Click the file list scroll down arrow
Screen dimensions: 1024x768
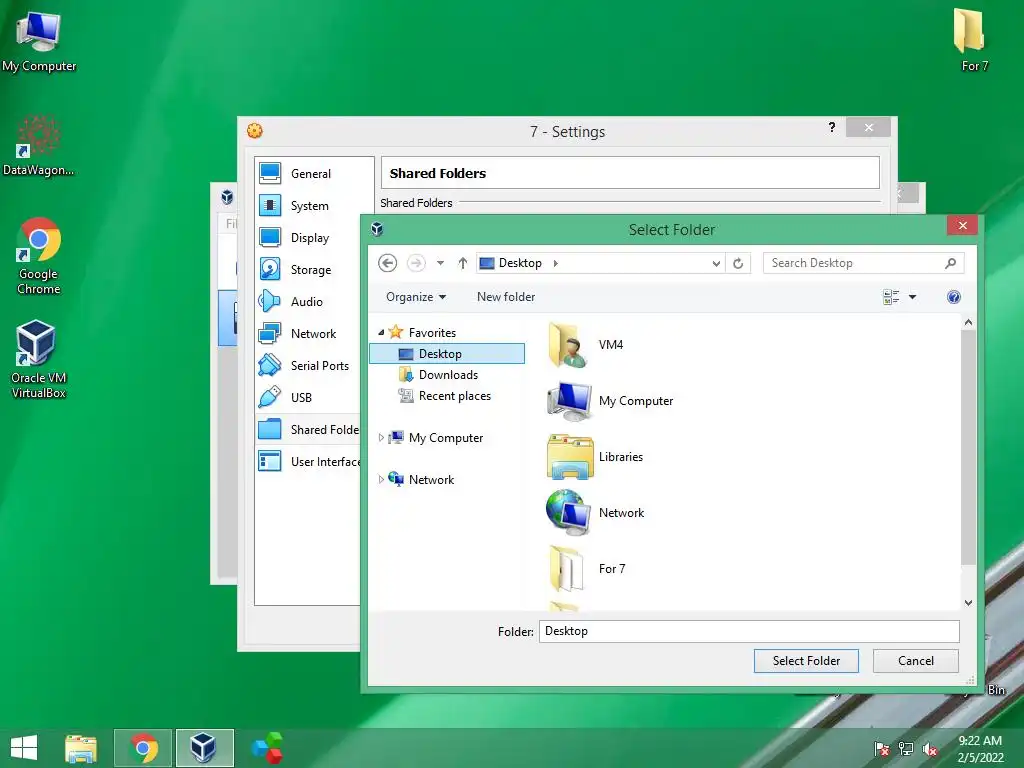(968, 603)
